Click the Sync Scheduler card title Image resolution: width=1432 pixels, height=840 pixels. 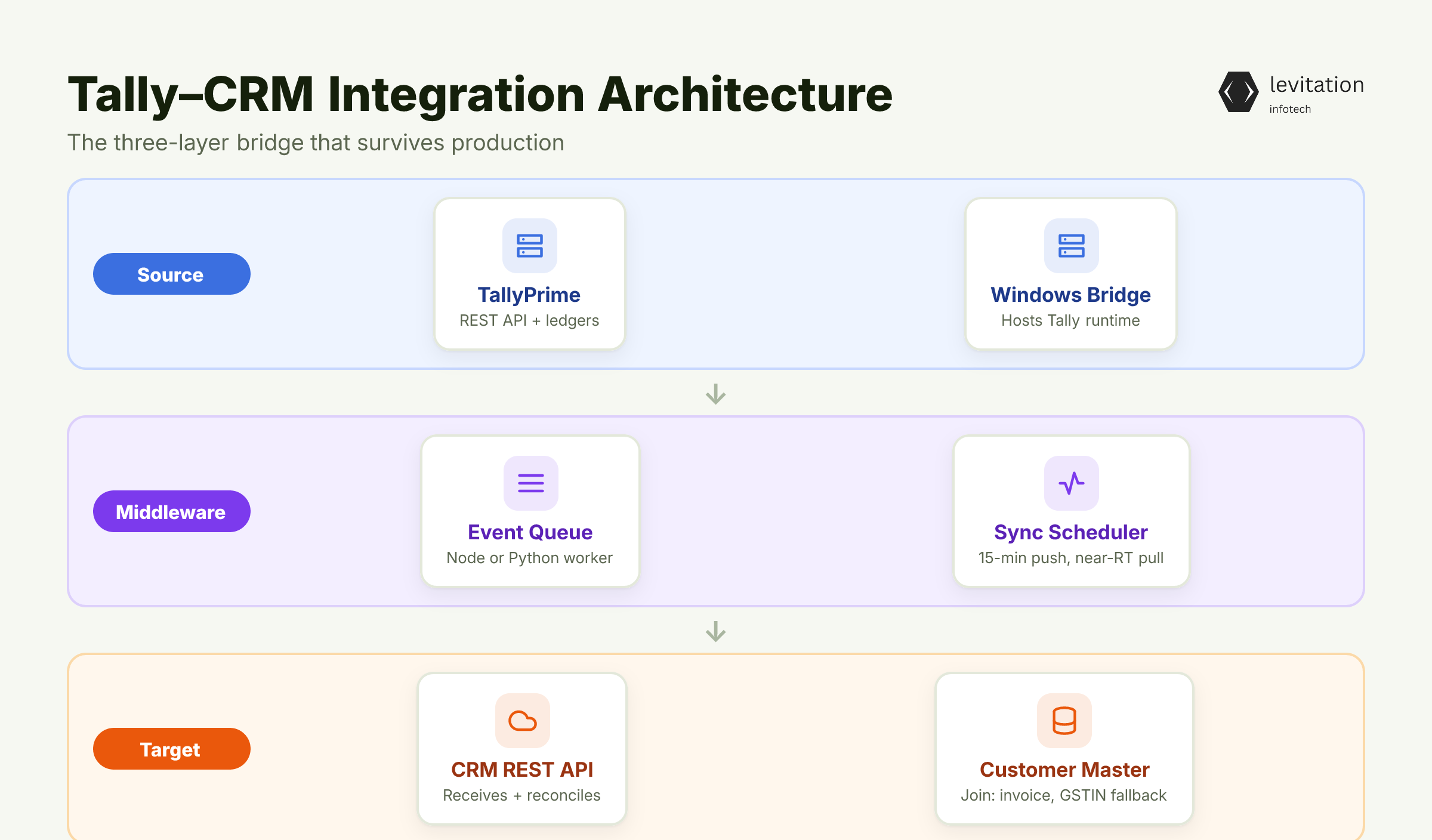pyautogui.click(x=1071, y=532)
